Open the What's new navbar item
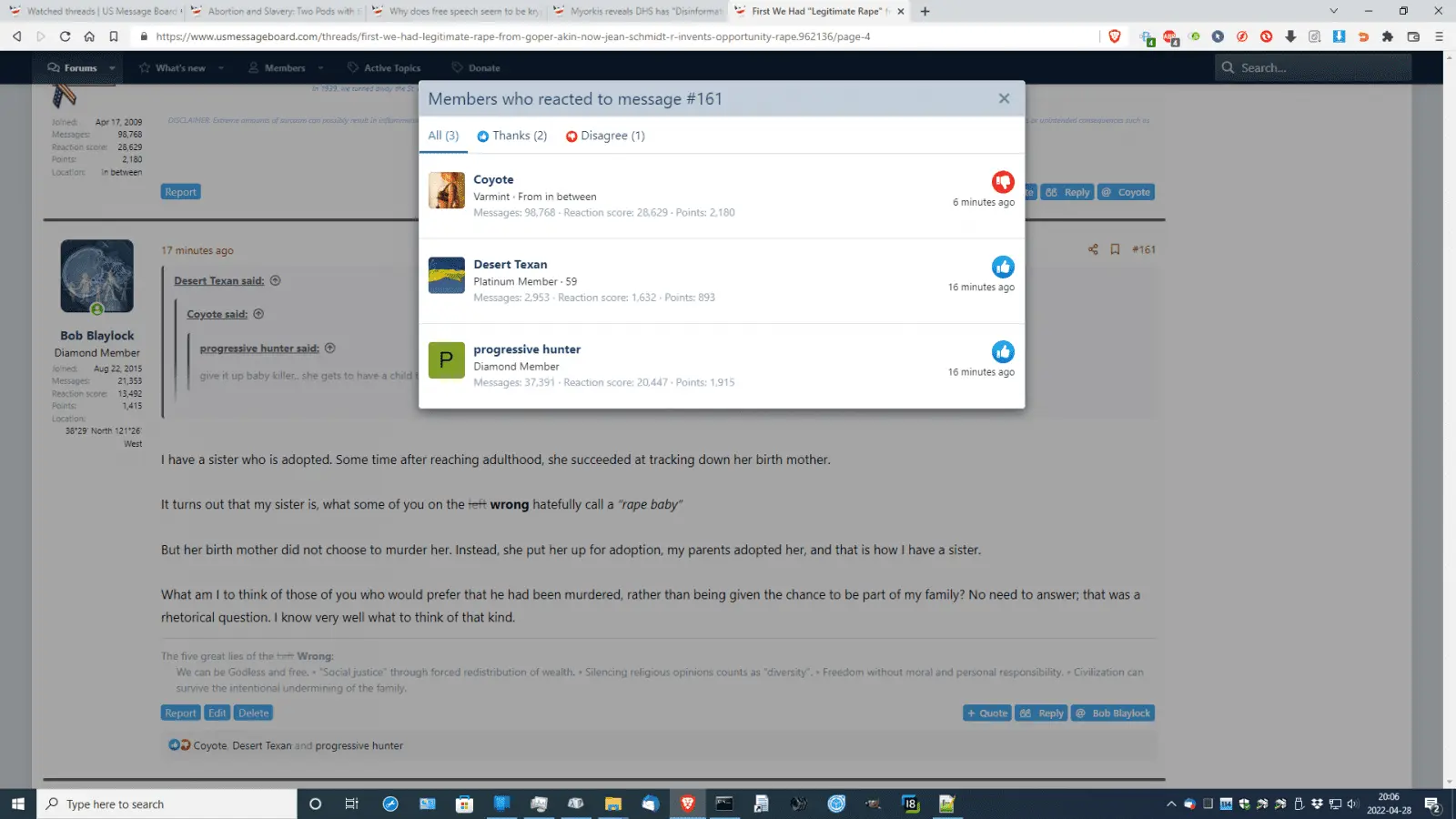The width and height of the screenshot is (1456, 819). [x=172, y=68]
